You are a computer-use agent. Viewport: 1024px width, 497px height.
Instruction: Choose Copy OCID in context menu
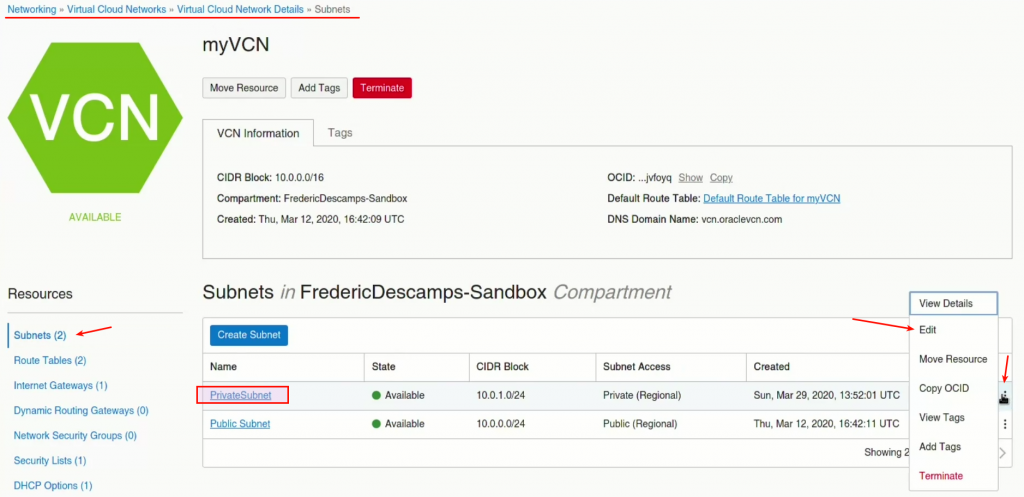coord(953,388)
